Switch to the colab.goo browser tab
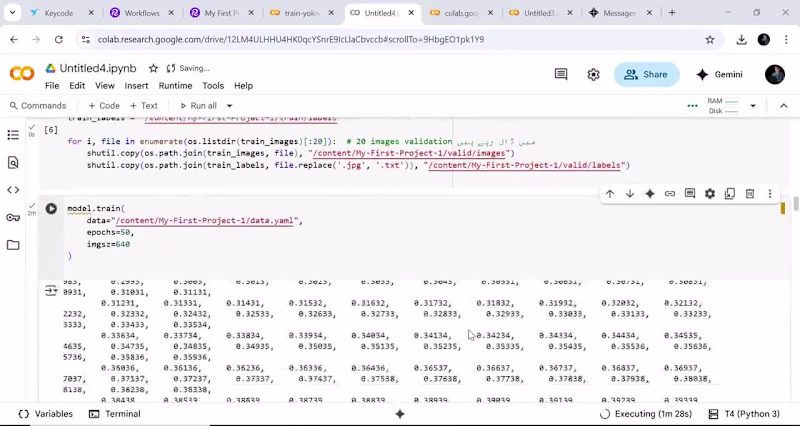Viewport: 800px width, 426px height. point(462,13)
